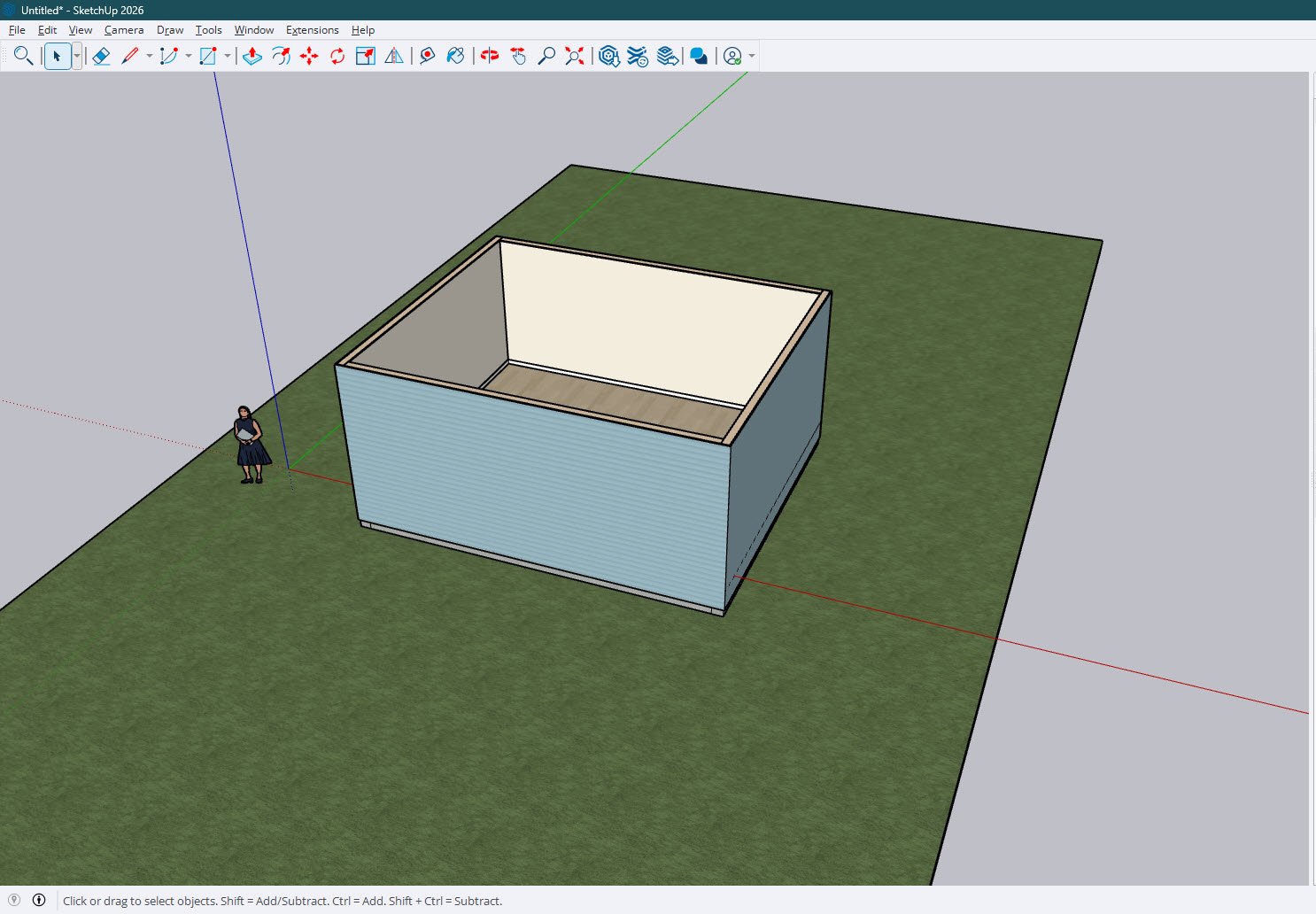Toggle the Instructor info icon in status bar
1316x914 pixels.
[x=39, y=900]
